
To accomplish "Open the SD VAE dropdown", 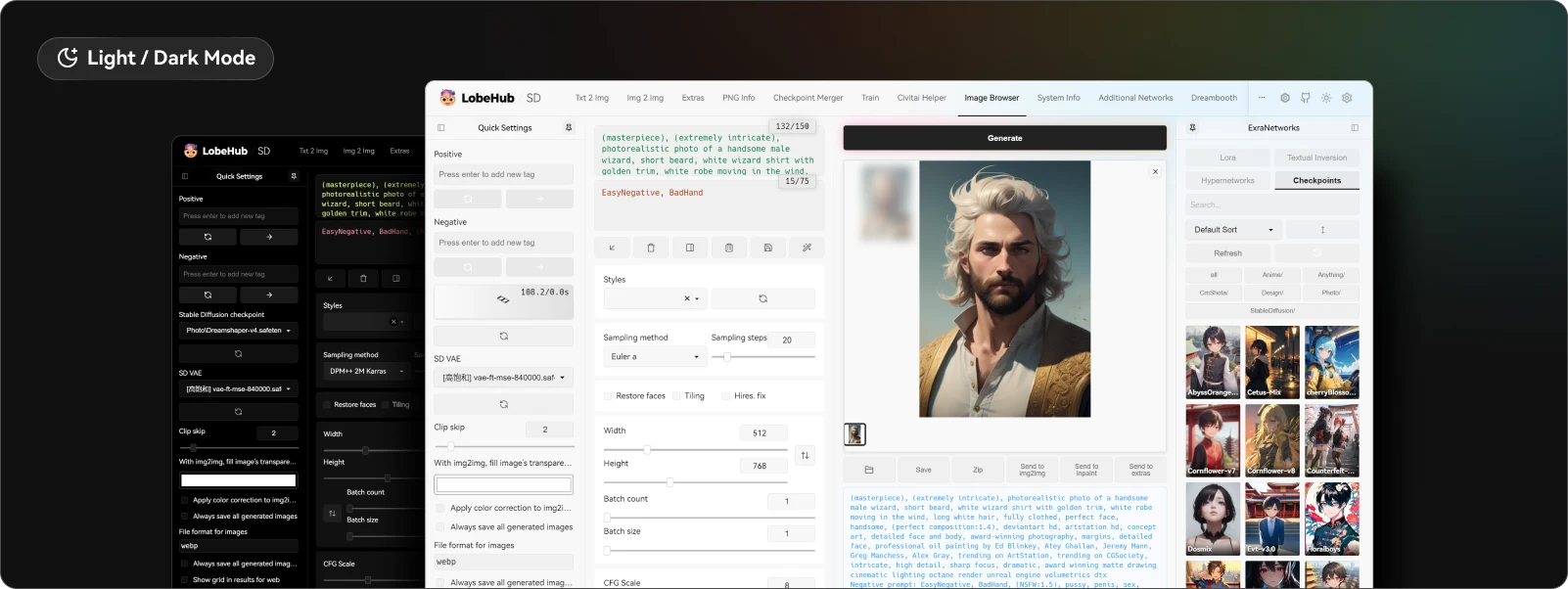I will click(503, 378).
